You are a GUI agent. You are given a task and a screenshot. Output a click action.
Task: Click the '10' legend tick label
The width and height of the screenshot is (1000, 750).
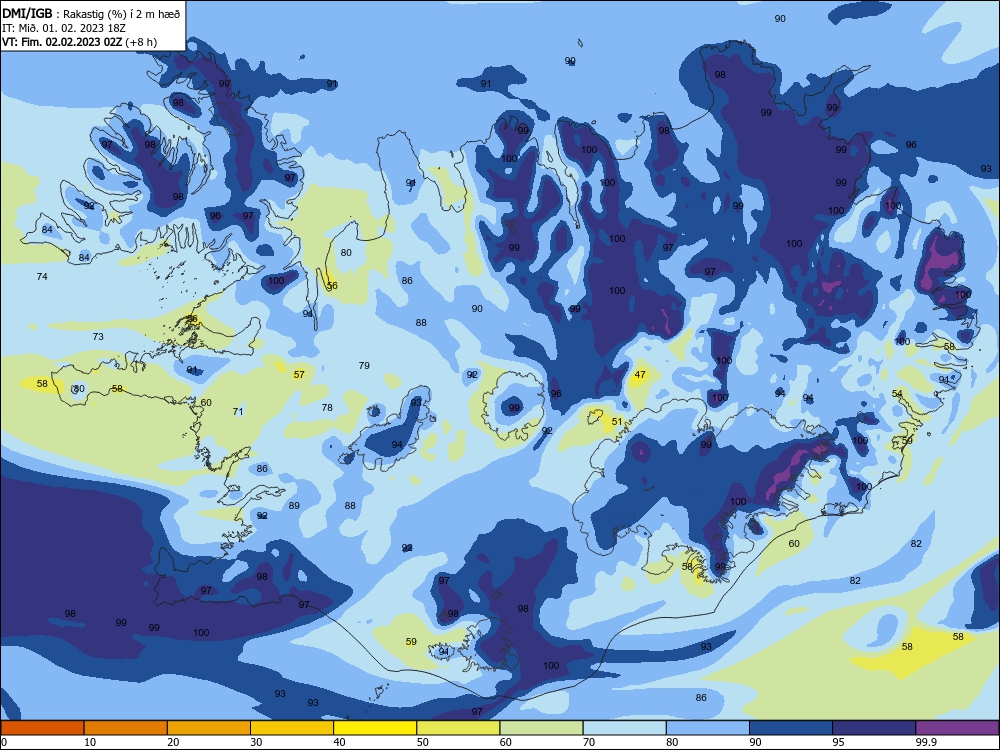(x=90, y=742)
